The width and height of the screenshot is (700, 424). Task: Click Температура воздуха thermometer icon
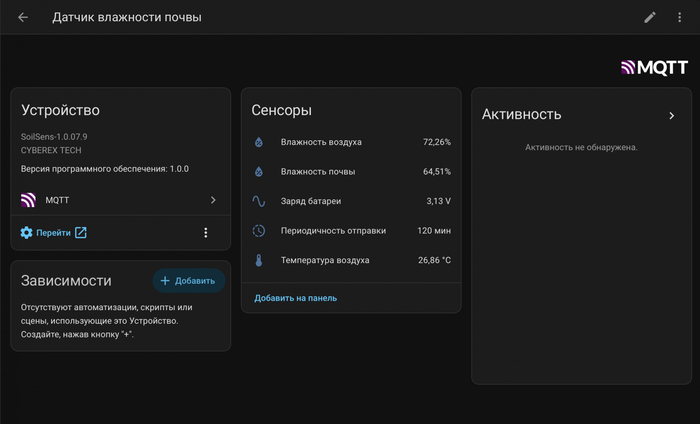[258, 260]
